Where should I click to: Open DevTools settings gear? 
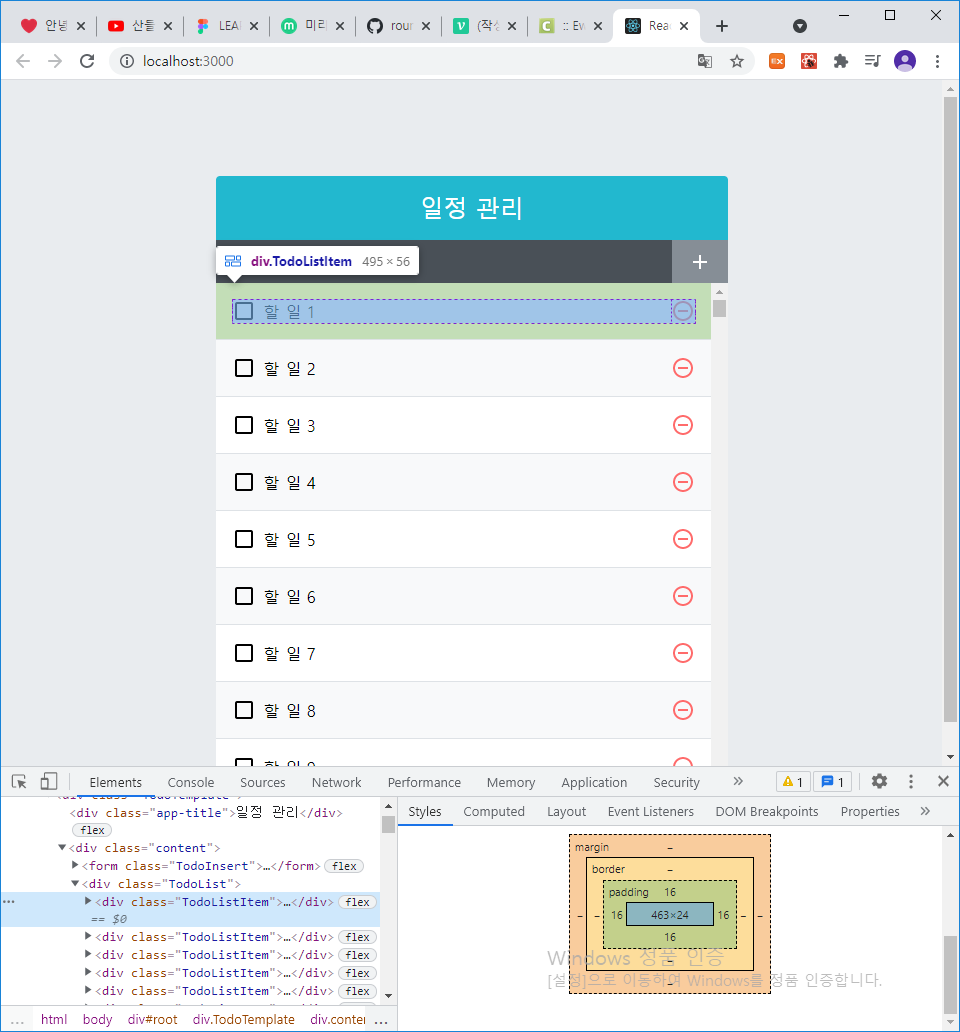click(x=879, y=781)
